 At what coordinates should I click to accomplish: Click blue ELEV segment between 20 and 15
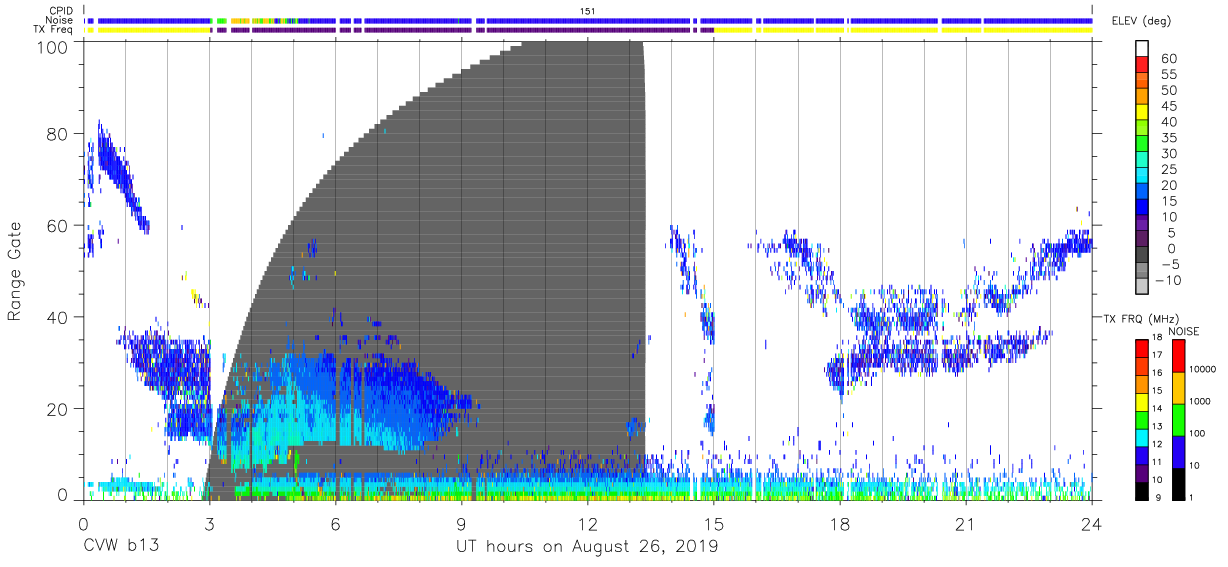point(1143,192)
